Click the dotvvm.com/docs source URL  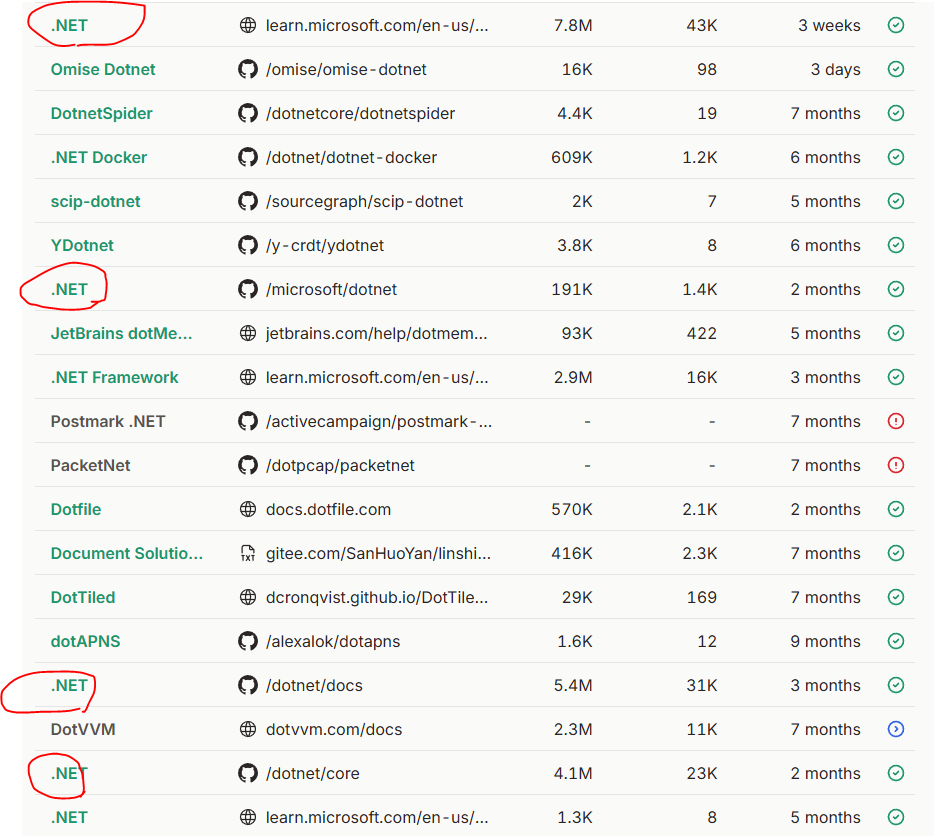click(334, 730)
